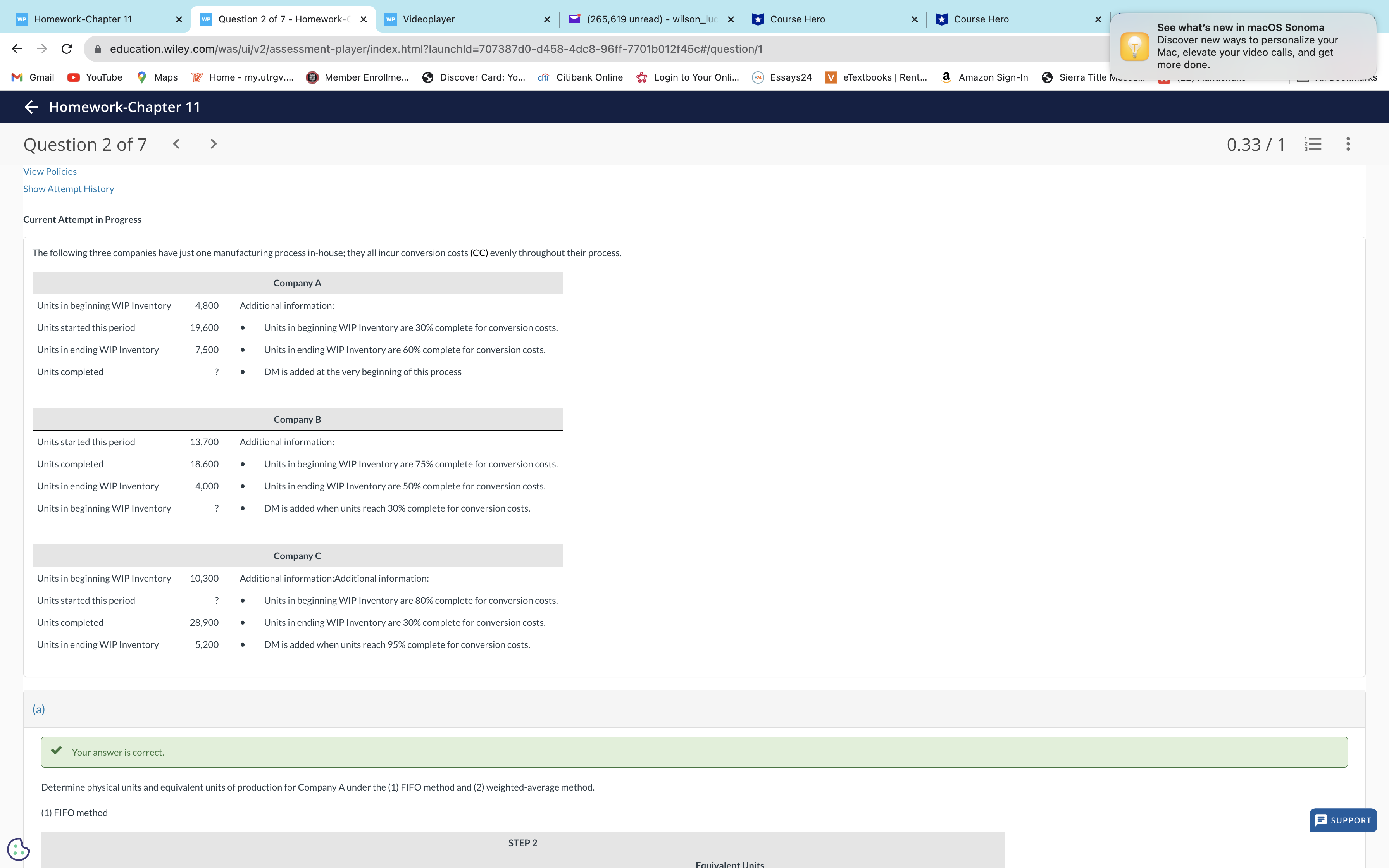Open the Gmail bookmark
The width and height of the screenshot is (1389, 868).
coord(33,77)
